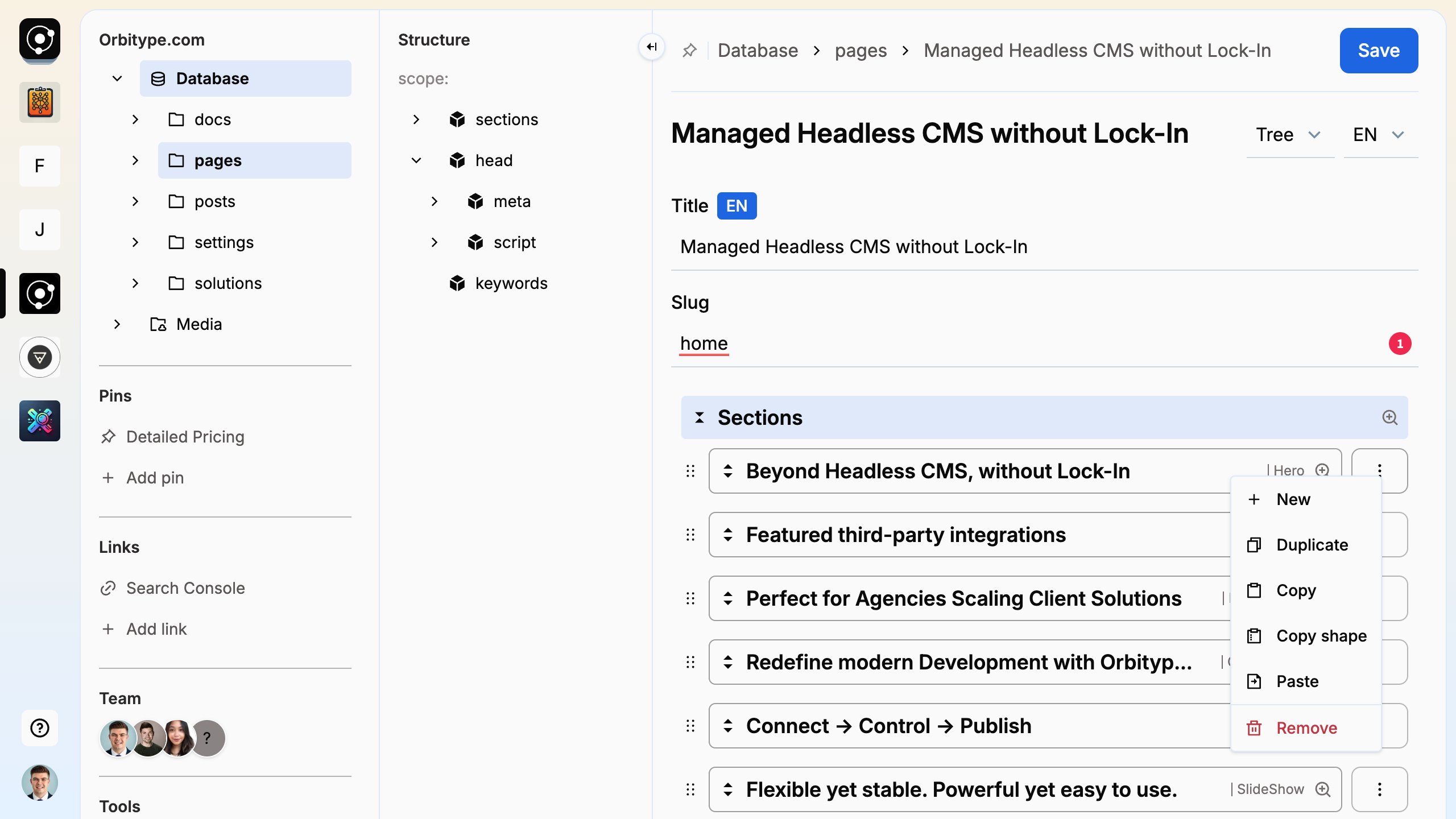Choose Copy shape from the context menu
1456x819 pixels.
coord(1306,636)
